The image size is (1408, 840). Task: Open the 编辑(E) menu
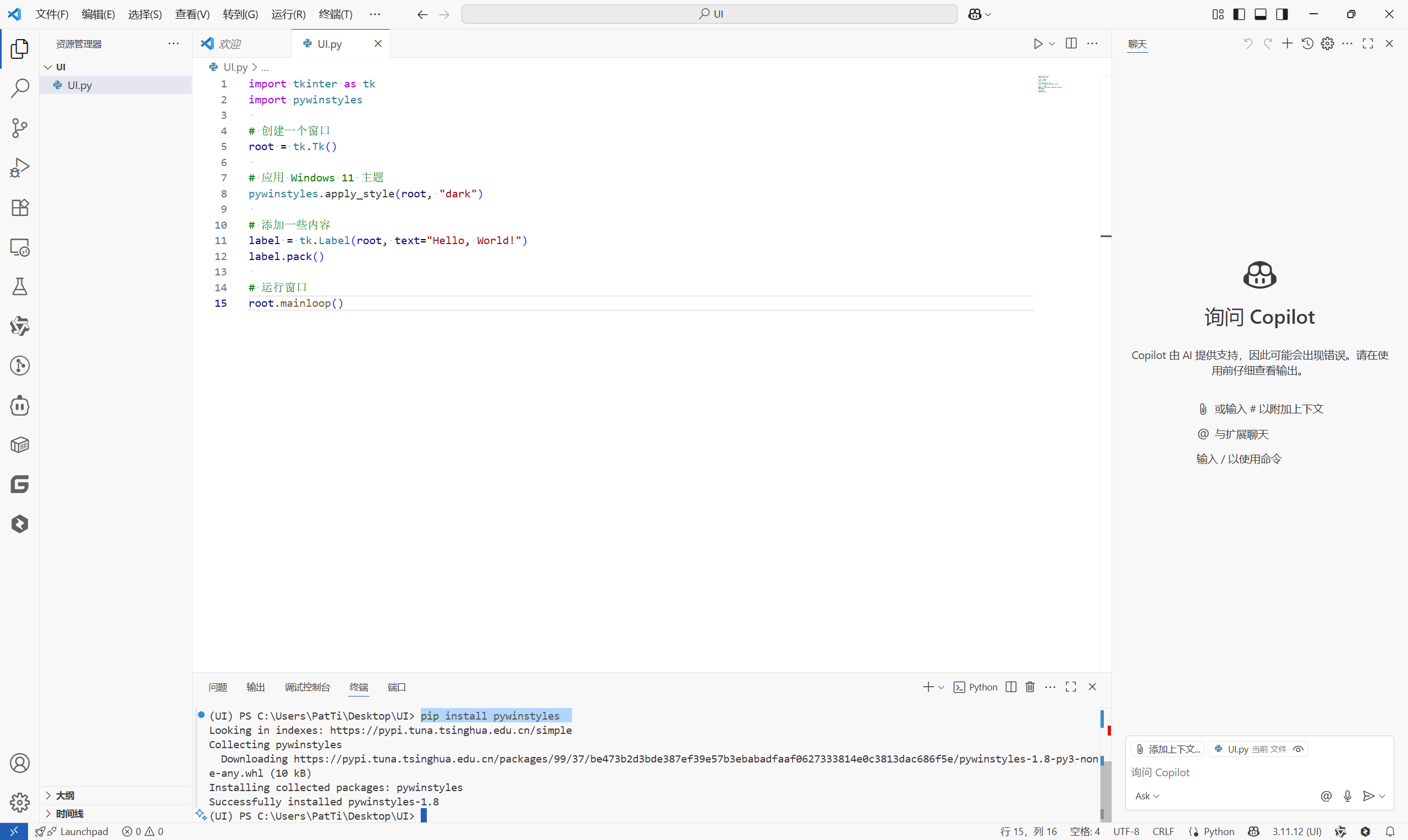[x=98, y=14]
